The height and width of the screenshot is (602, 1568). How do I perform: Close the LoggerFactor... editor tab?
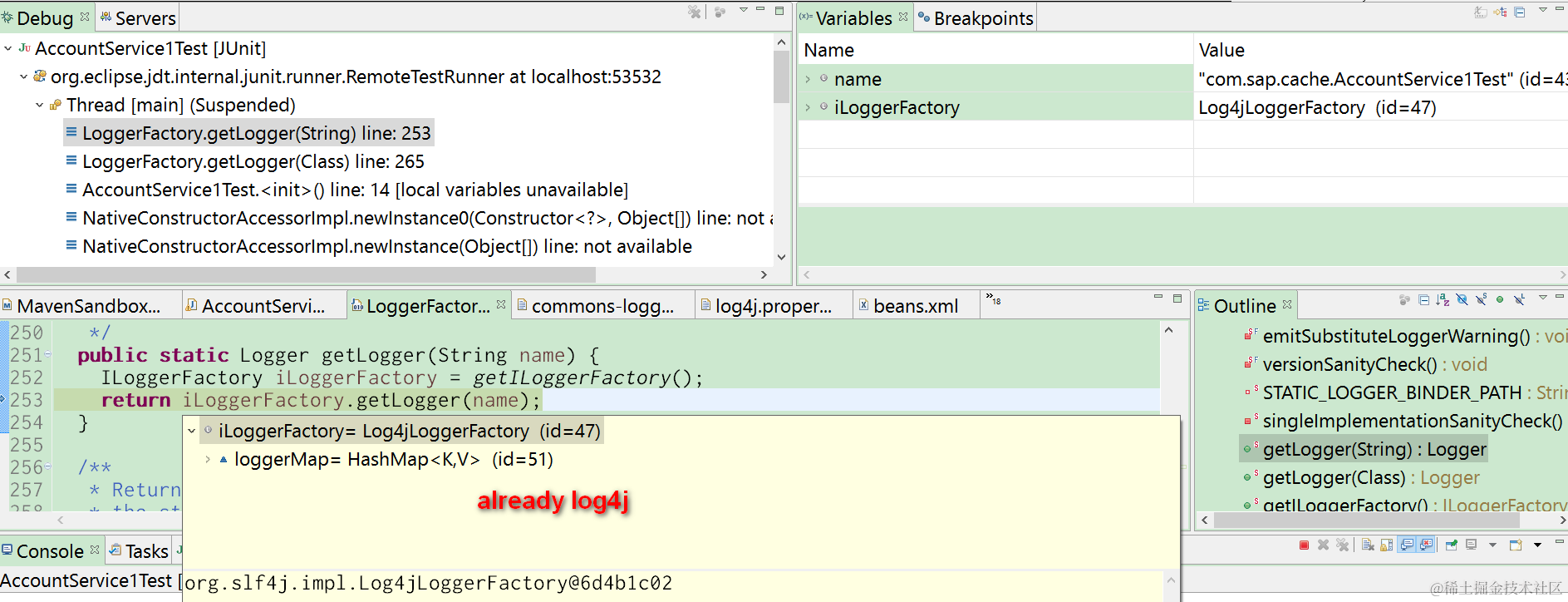click(501, 304)
